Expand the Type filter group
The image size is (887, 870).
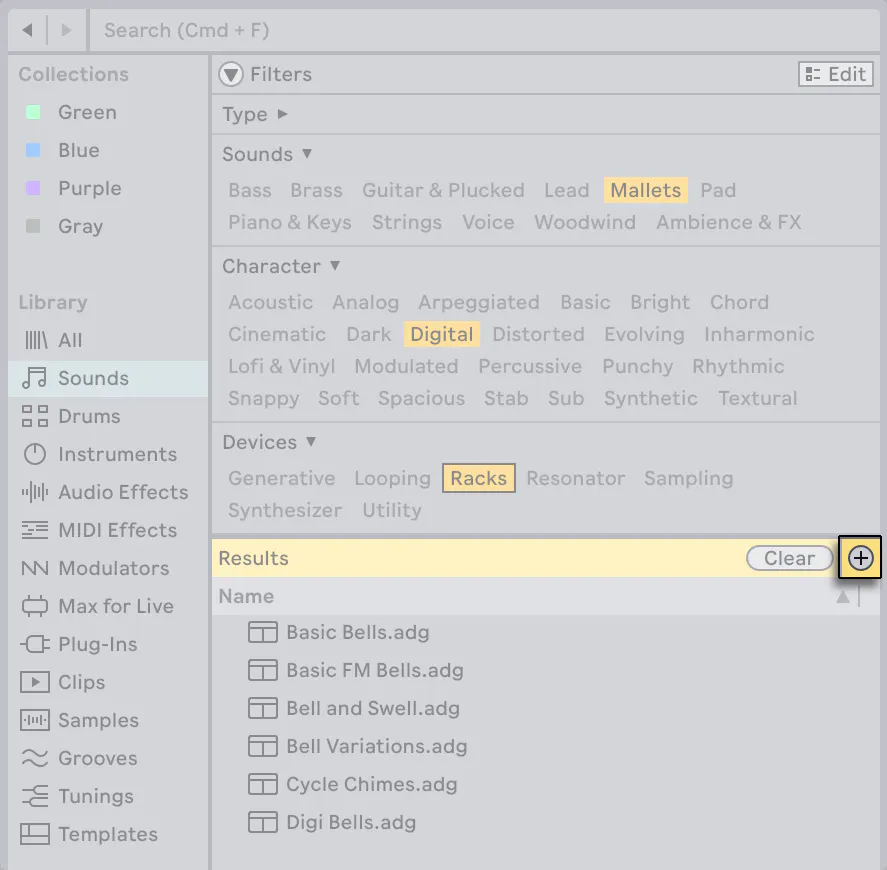(x=282, y=114)
